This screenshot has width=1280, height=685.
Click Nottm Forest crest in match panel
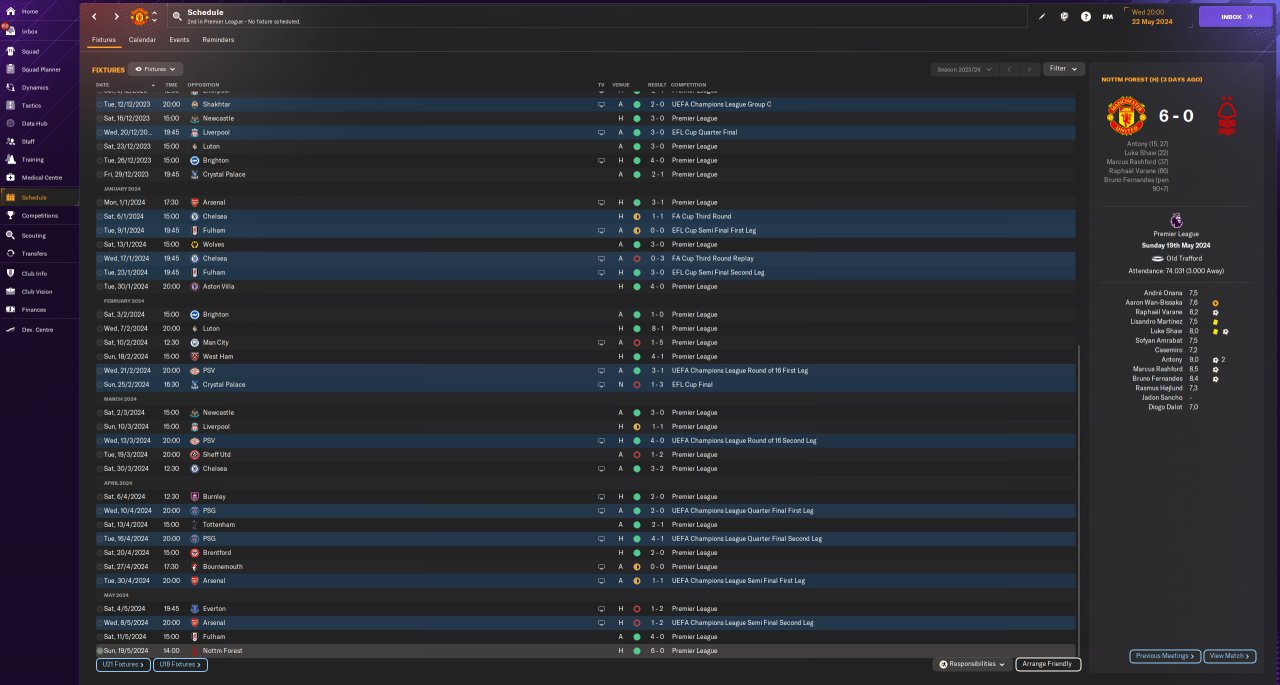pyautogui.click(x=1225, y=115)
